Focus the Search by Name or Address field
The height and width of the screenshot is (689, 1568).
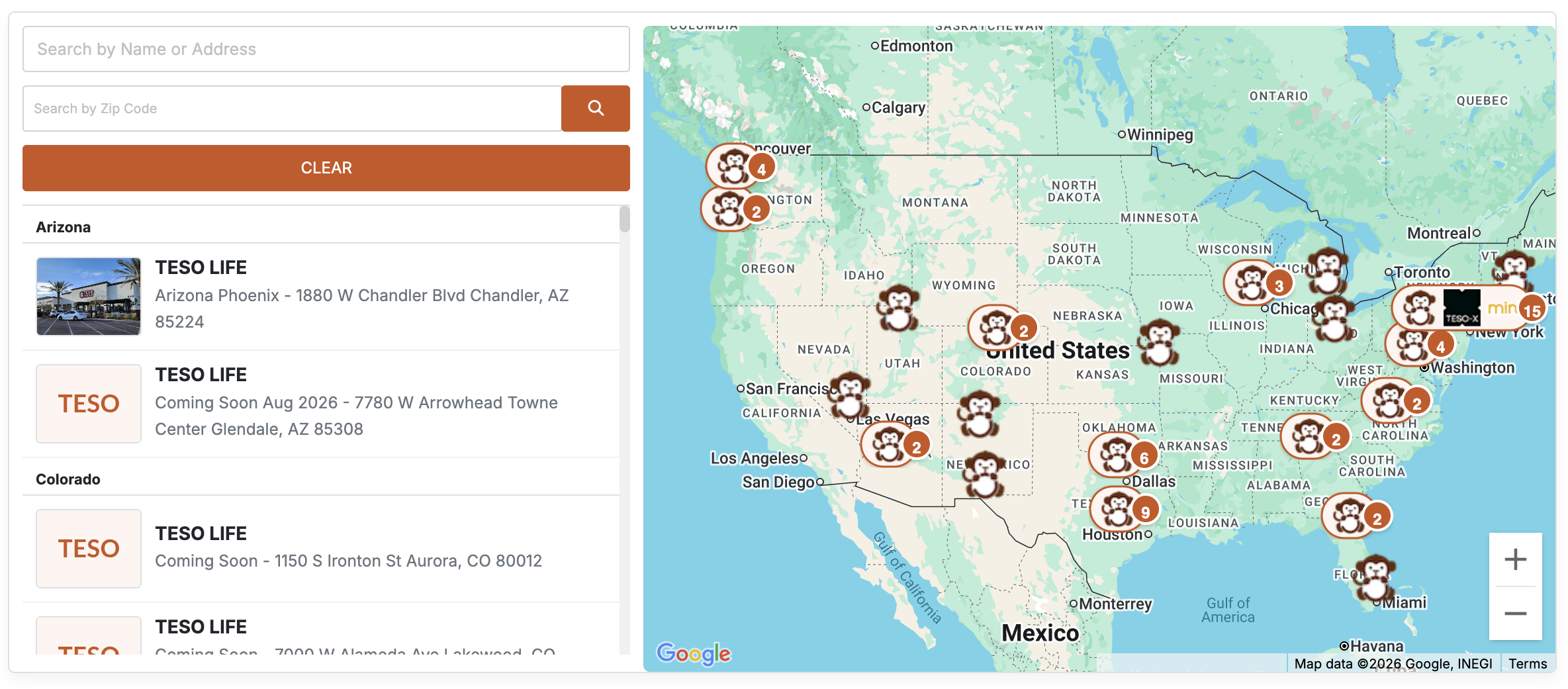[326, 49]
